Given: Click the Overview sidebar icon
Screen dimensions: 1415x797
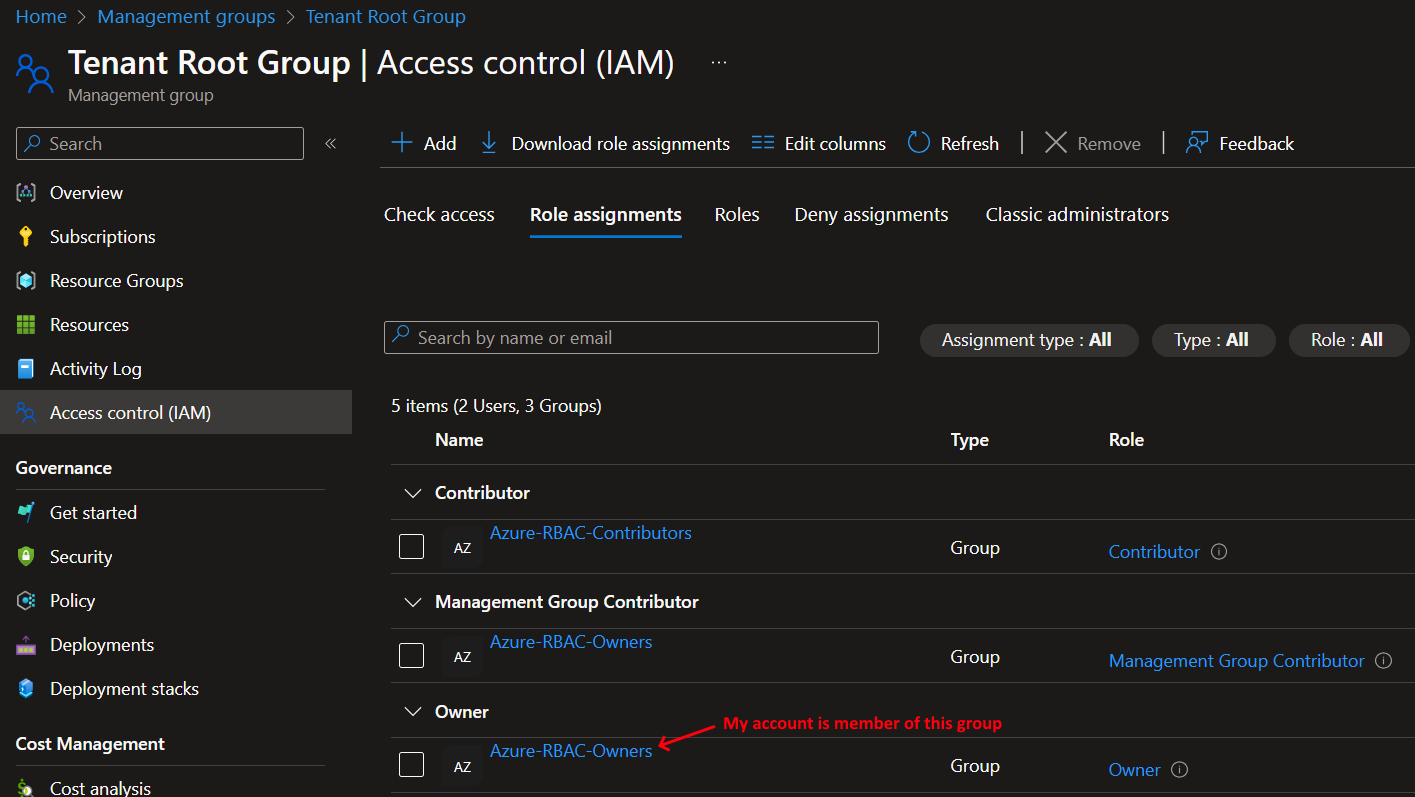Looking at the screenshot, I should 26,193.
